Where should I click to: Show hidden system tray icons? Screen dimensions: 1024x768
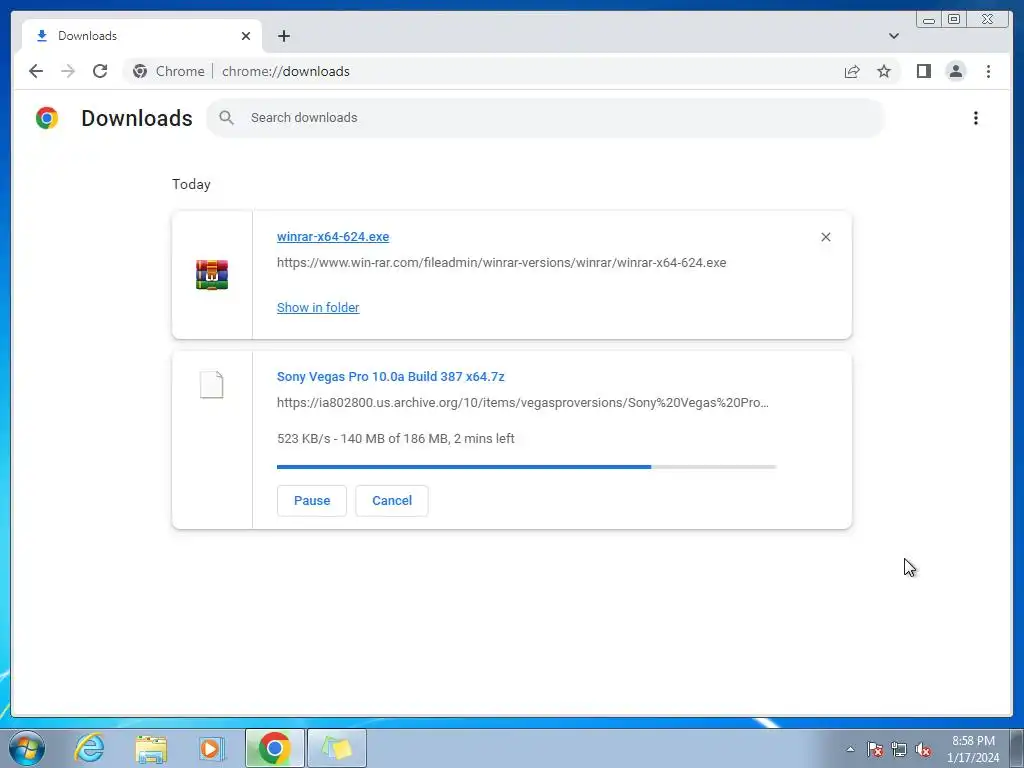[850, 749]
